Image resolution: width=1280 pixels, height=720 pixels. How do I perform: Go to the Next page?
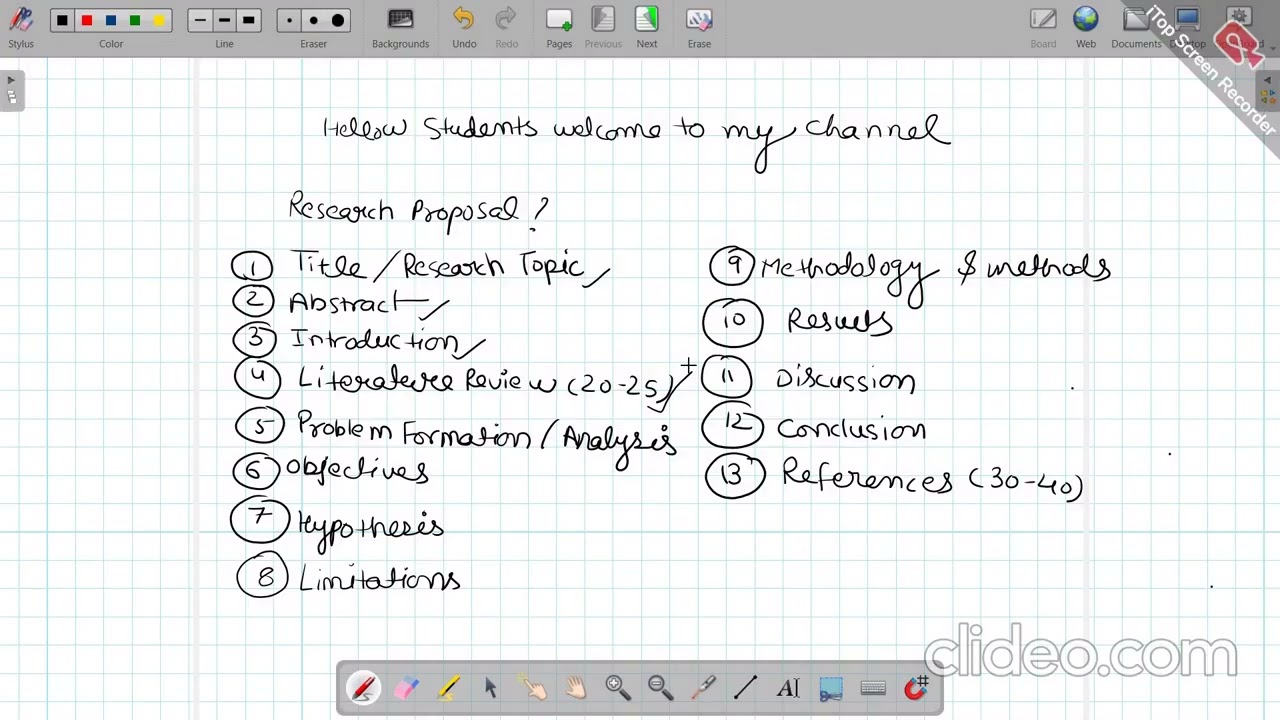coord(647,27)
